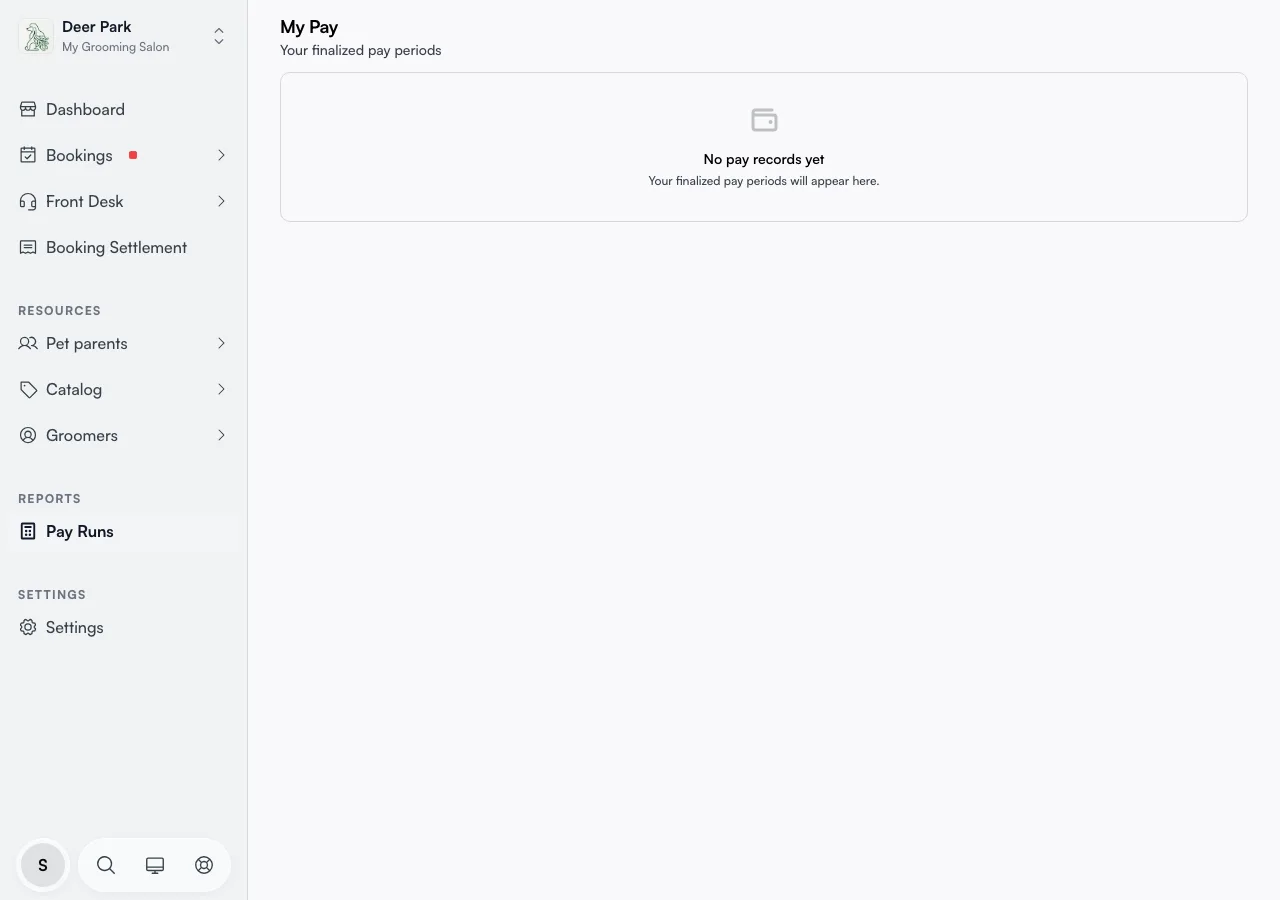Screen dimensions: 1280x900
Task: Expand the Groomers chevron
Action: pyautogui.click(x=221, y=435)
